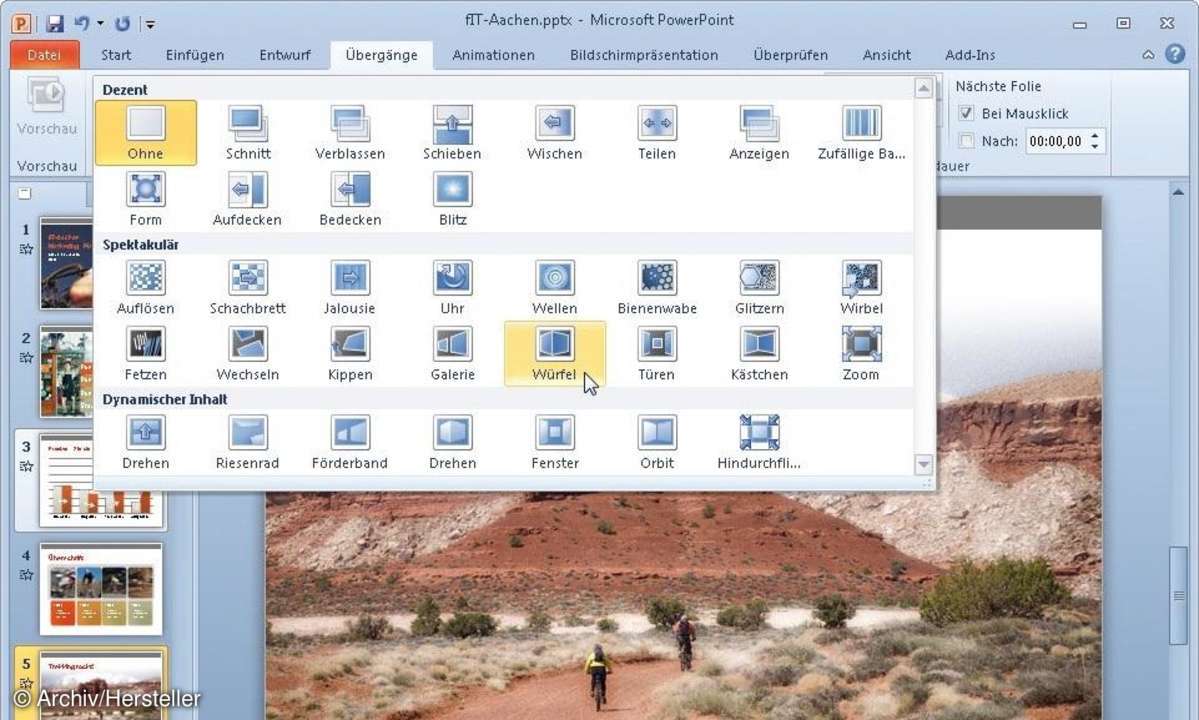Select the Türen transition
1199x720 pixels.
point(657,354)
